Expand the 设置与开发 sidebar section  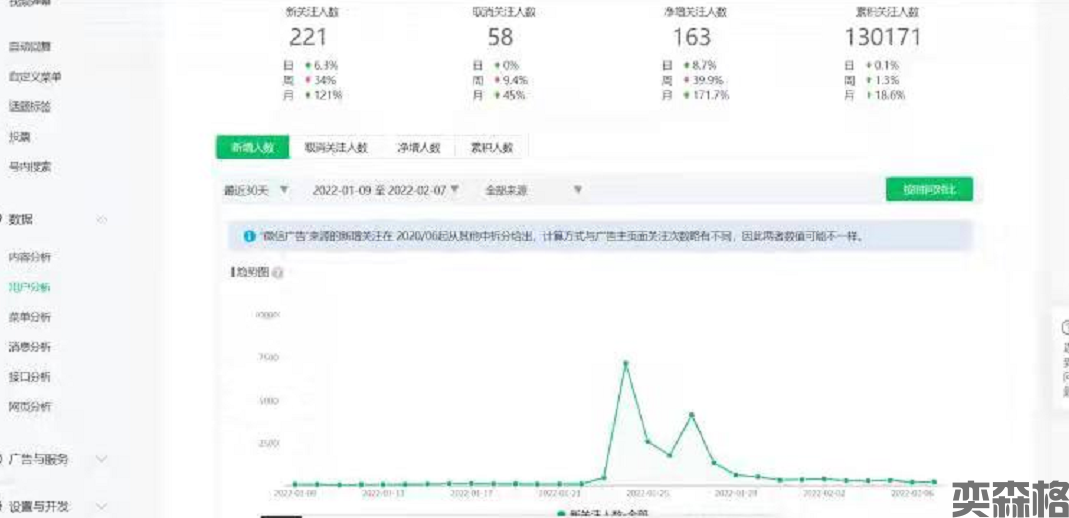click(x=101, y=506)
